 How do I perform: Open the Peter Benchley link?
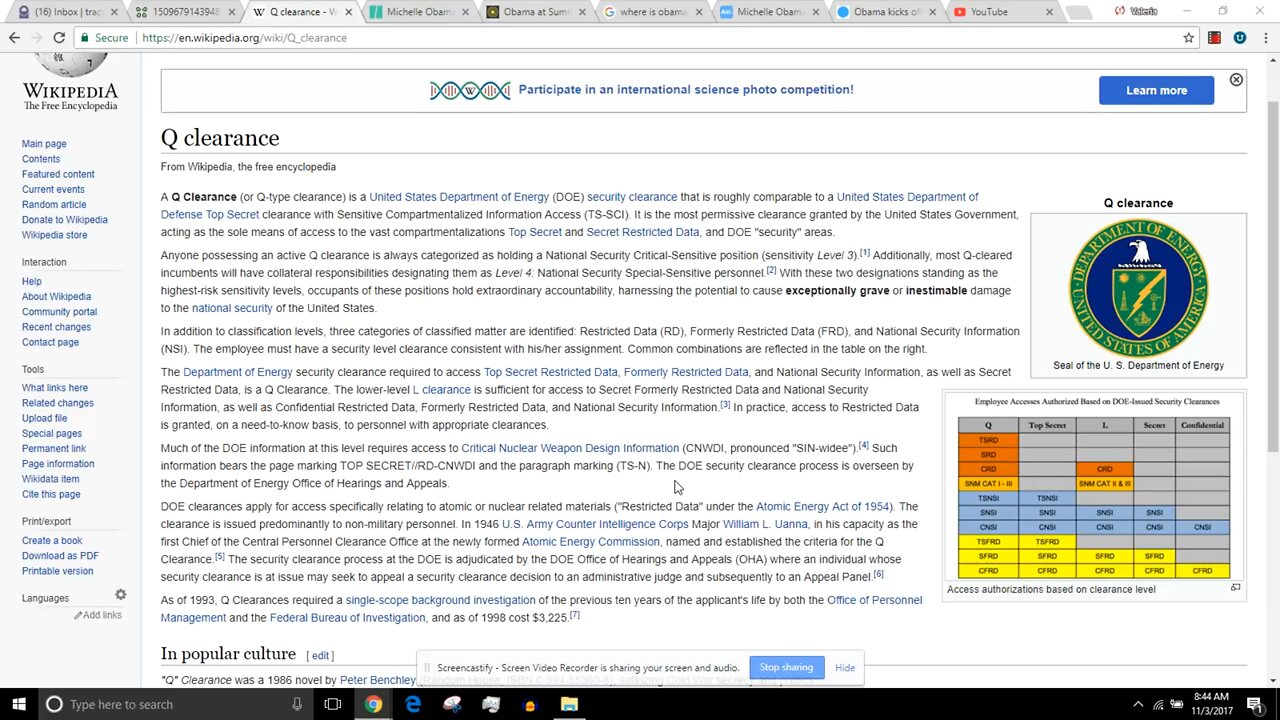click(x=377, y=680)
